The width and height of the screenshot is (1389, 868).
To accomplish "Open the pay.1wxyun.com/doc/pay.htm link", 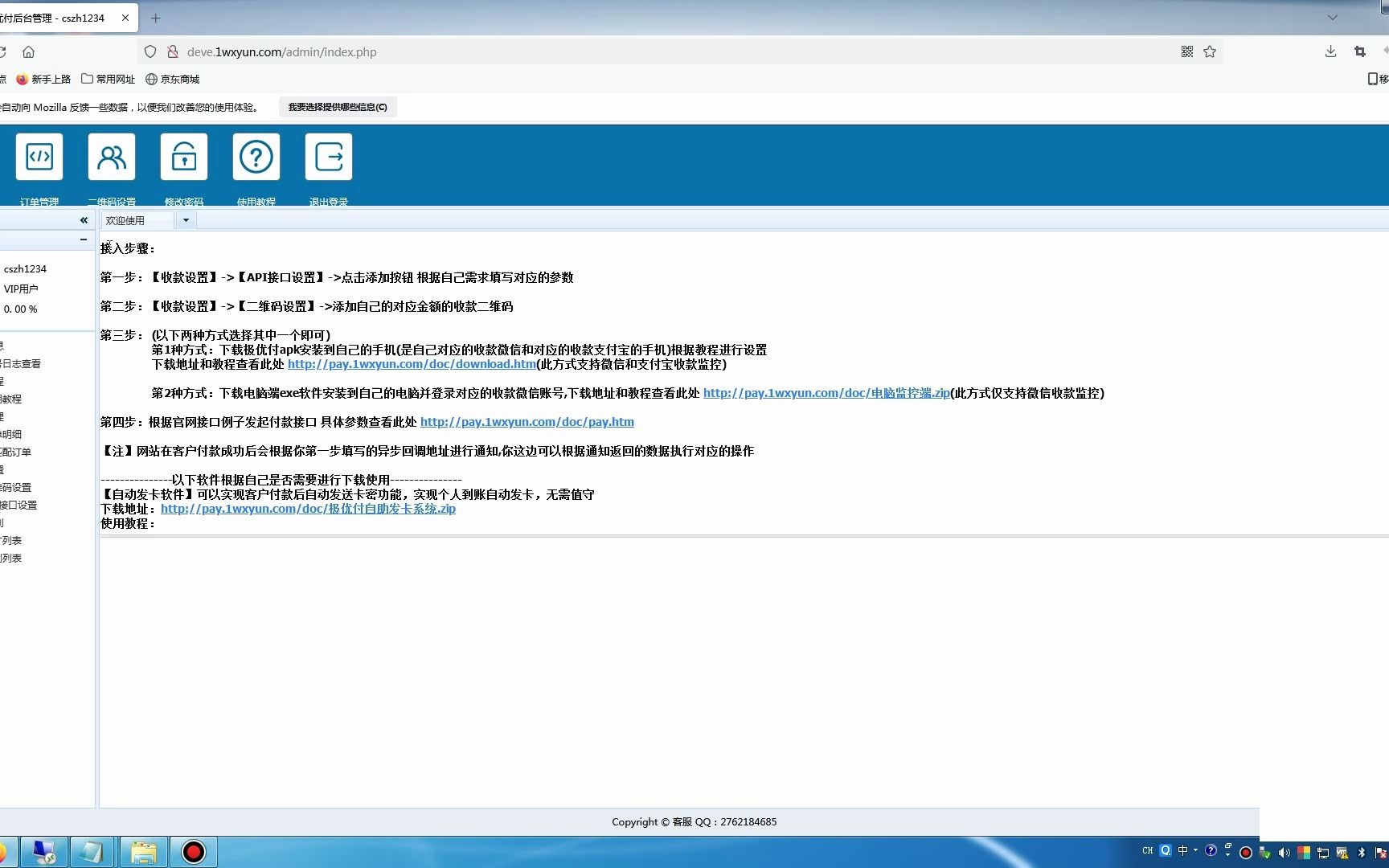I will click(527, 422).
